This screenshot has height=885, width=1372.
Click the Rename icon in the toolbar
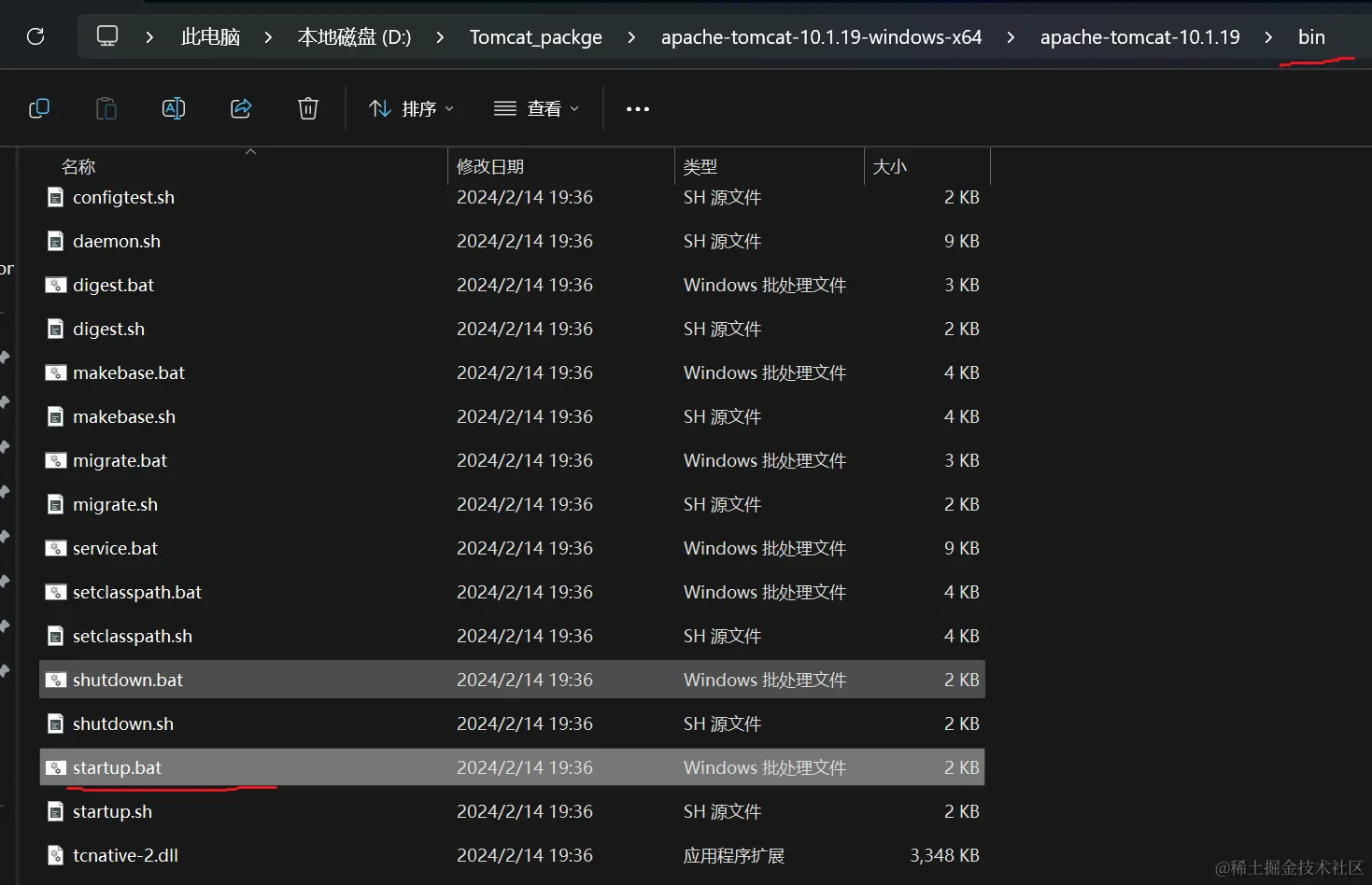[x=174, y=108]
